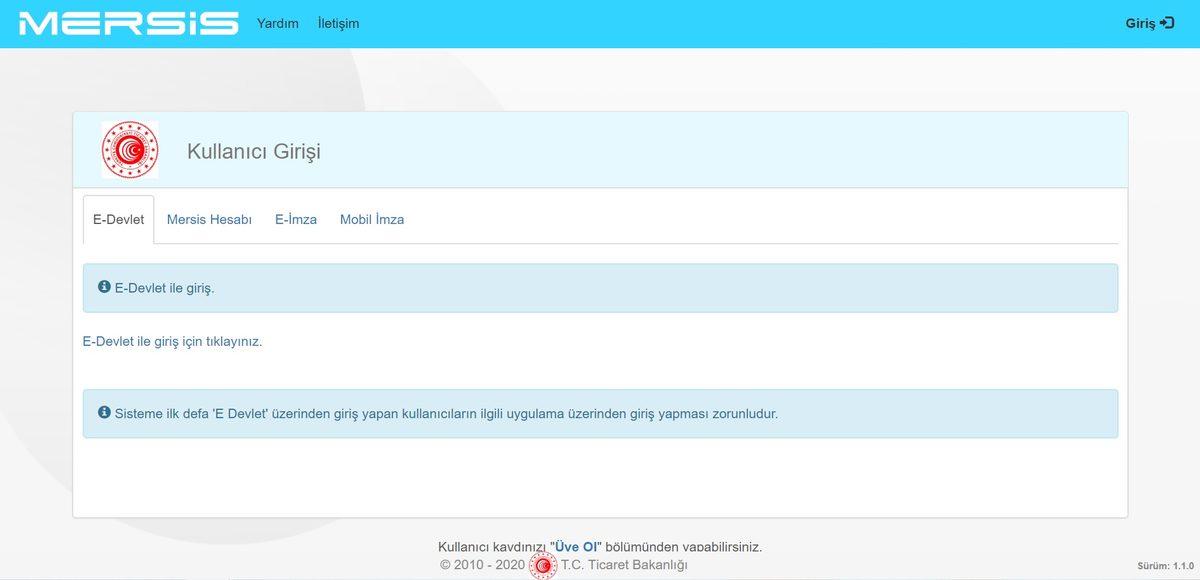Screen dimensions: 1200x580
Task: Click the 'Kullanıcı Girişi' heading
Action: click(x=254, y=152)
